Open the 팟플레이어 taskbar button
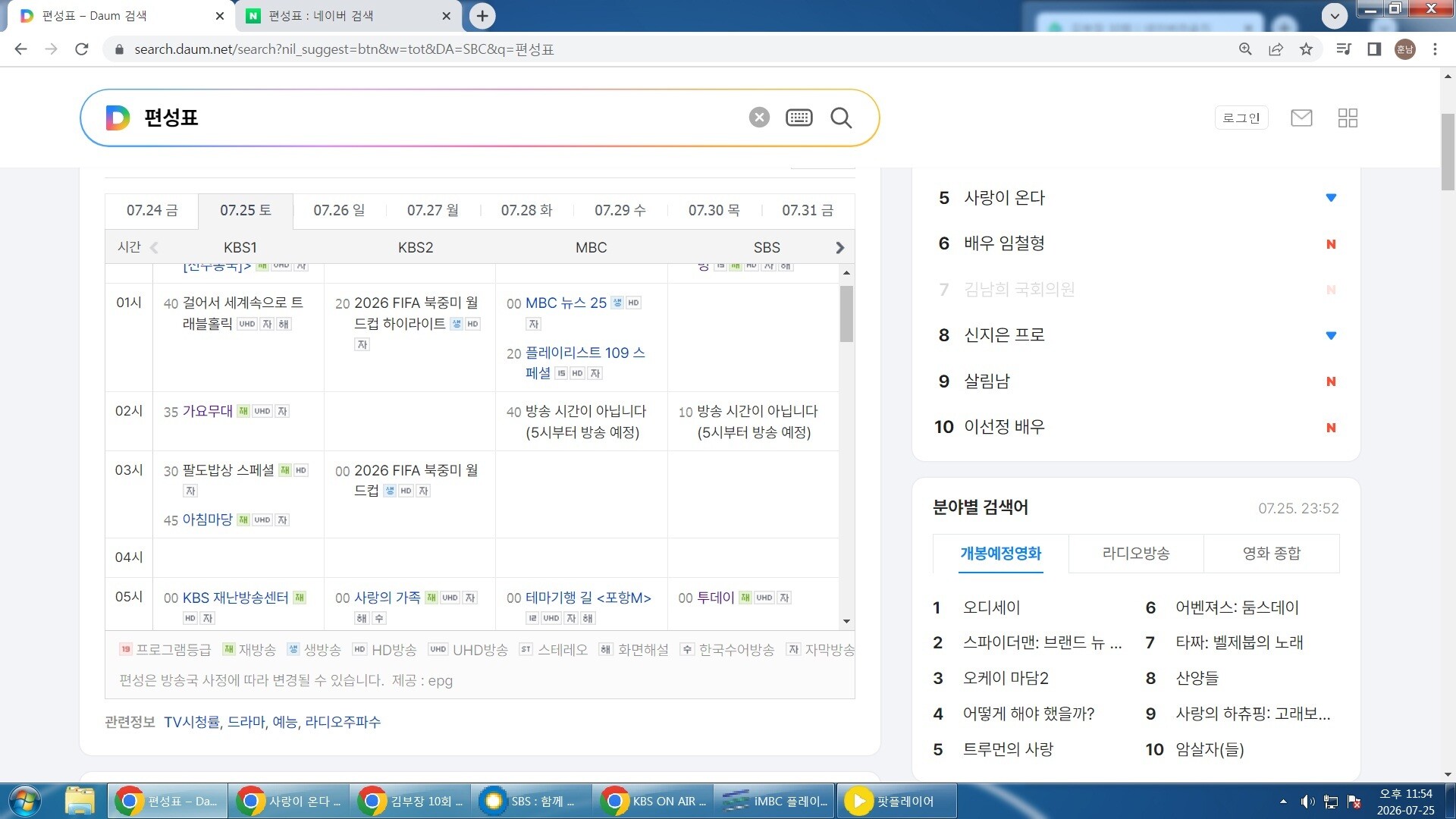The height and width of the screenshot is (819, 1456). click(896, 802)
